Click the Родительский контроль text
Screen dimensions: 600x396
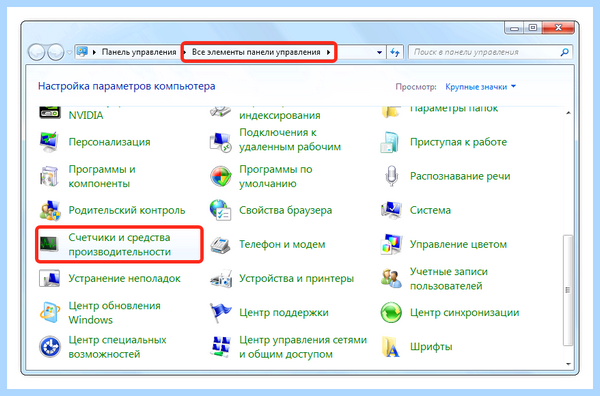click(127, 210)
